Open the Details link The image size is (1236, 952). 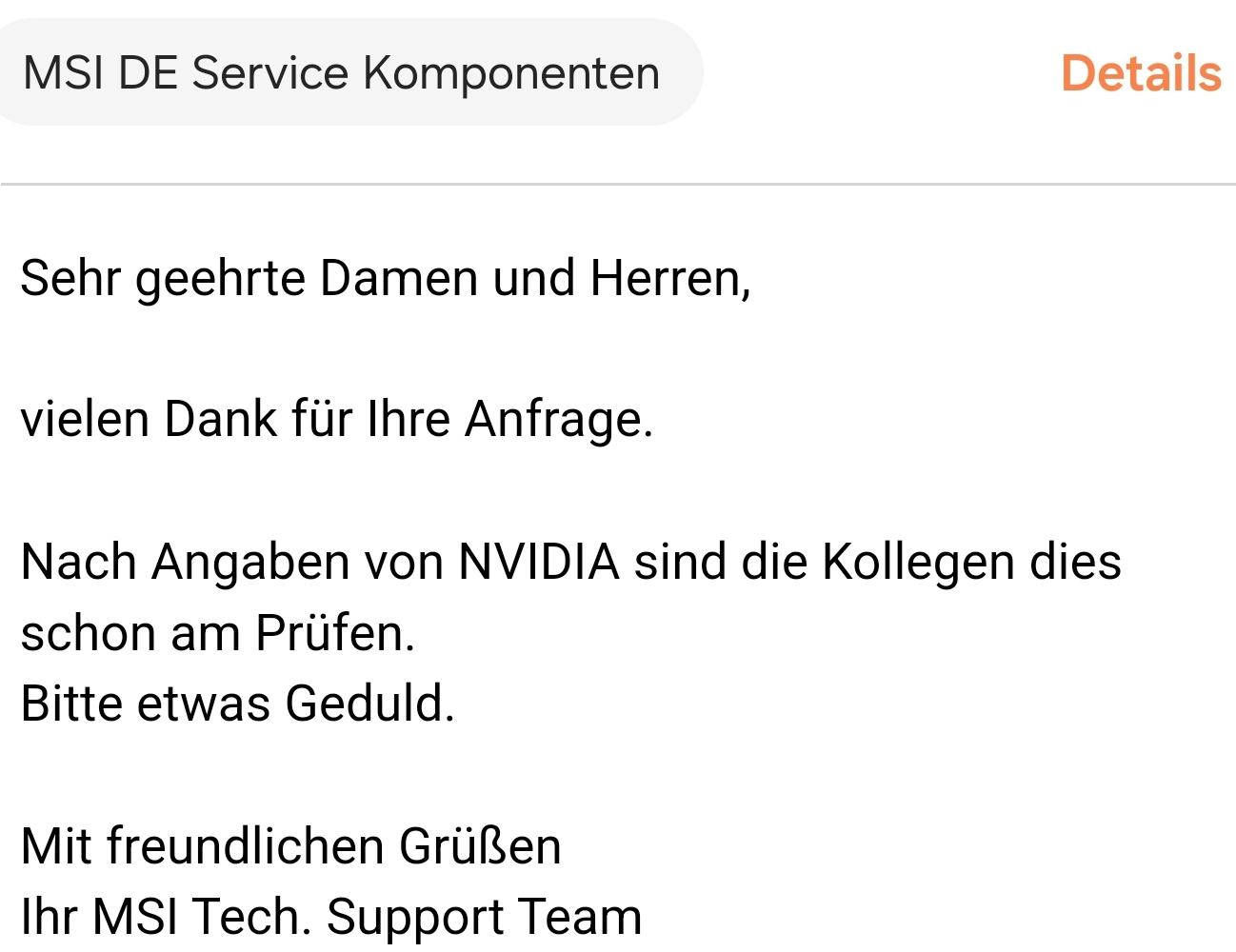coord(1140,73)
